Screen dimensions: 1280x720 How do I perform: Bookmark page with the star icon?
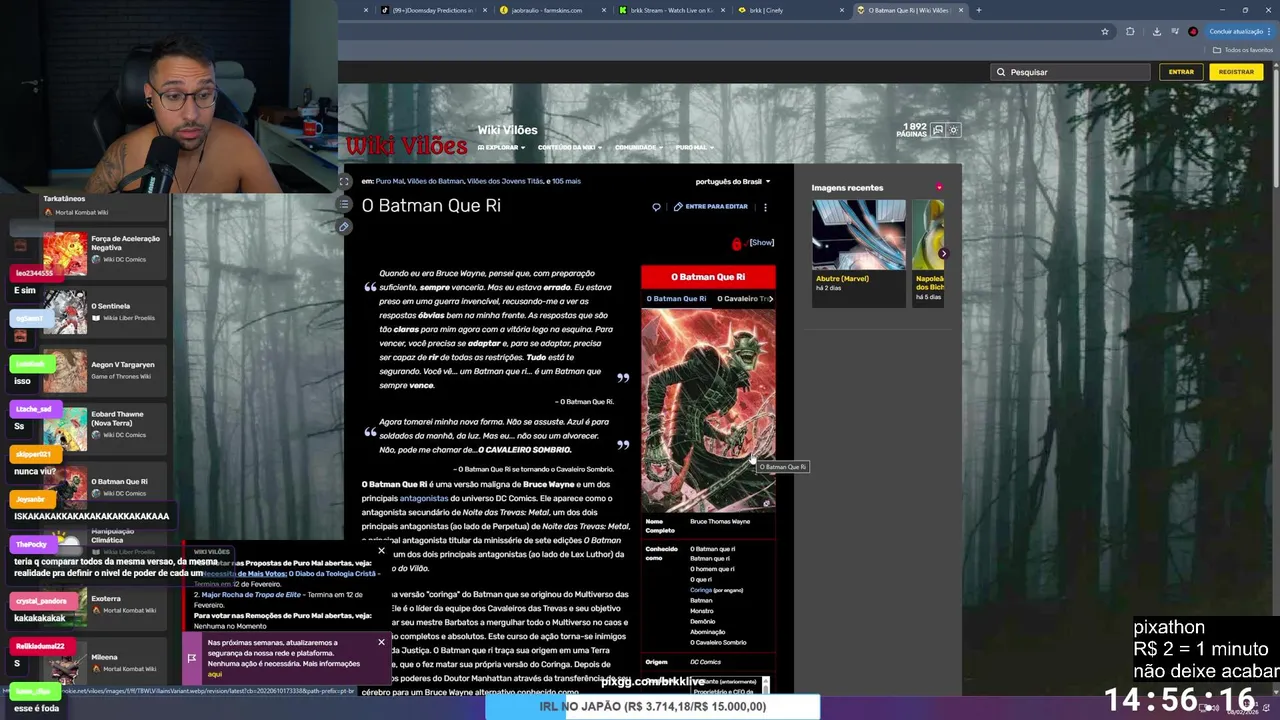(x=1104, y=31)
